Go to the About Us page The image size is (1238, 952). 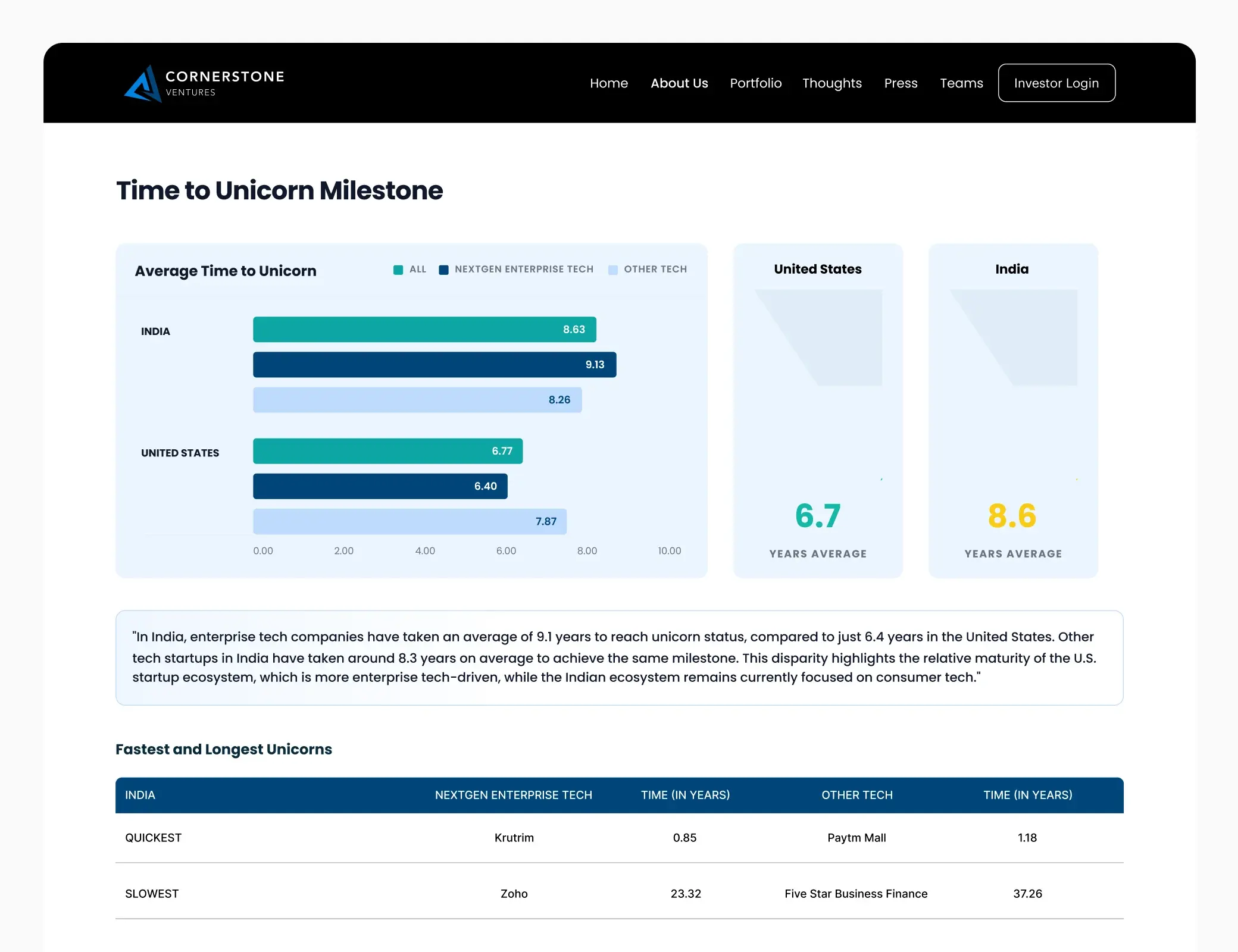coord(679,83)
